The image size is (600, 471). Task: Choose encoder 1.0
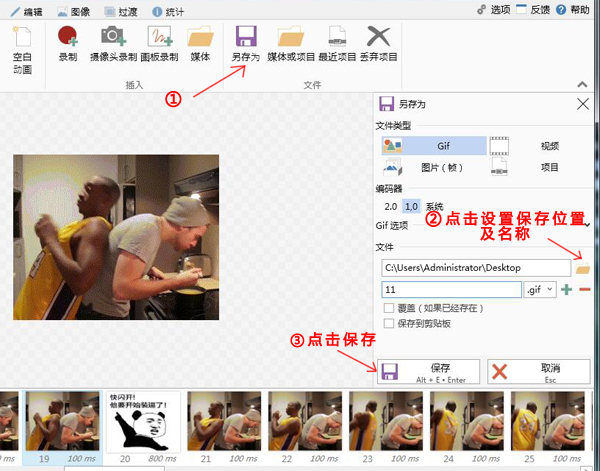click(x=411, y=207)
